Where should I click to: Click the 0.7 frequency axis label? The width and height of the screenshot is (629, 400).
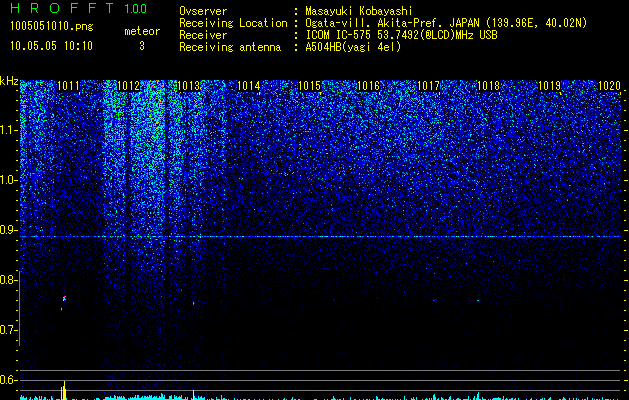pos(7,330)
